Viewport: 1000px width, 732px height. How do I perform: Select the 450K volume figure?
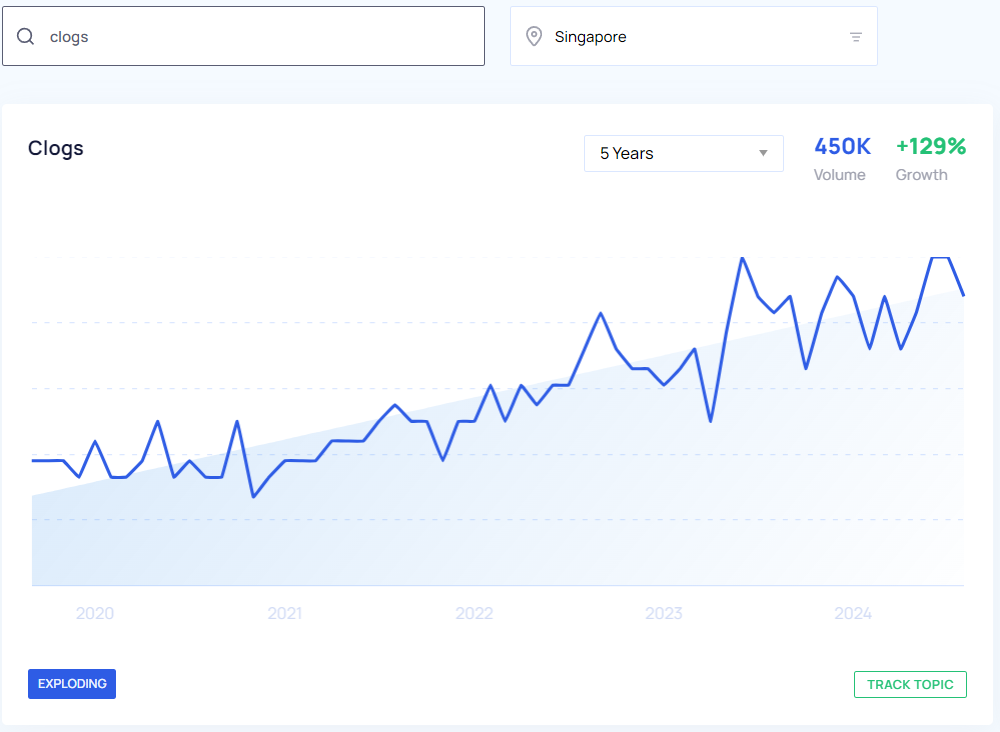(842, 147)
